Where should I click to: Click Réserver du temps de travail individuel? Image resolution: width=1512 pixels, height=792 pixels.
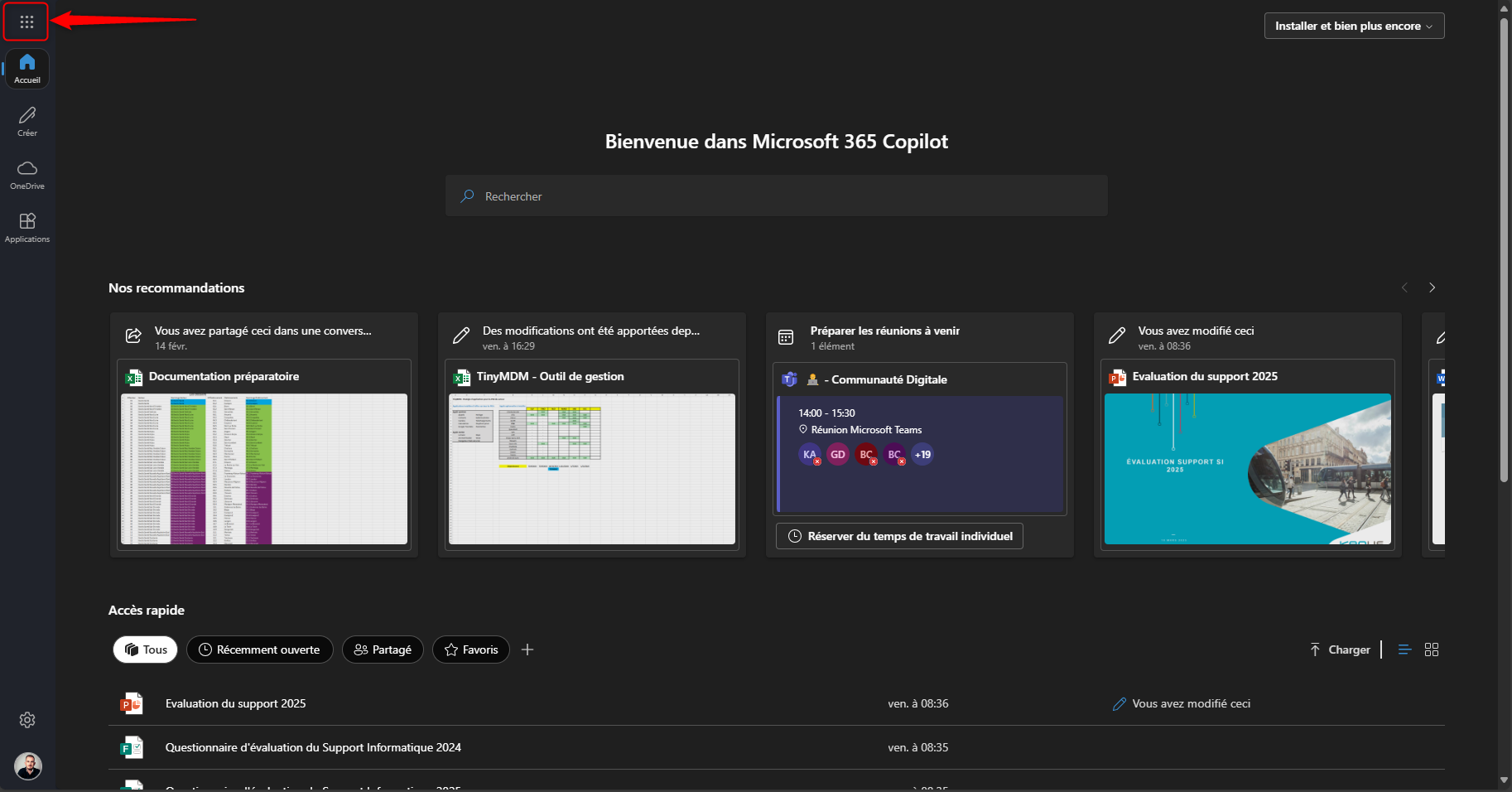coord(899,536)
